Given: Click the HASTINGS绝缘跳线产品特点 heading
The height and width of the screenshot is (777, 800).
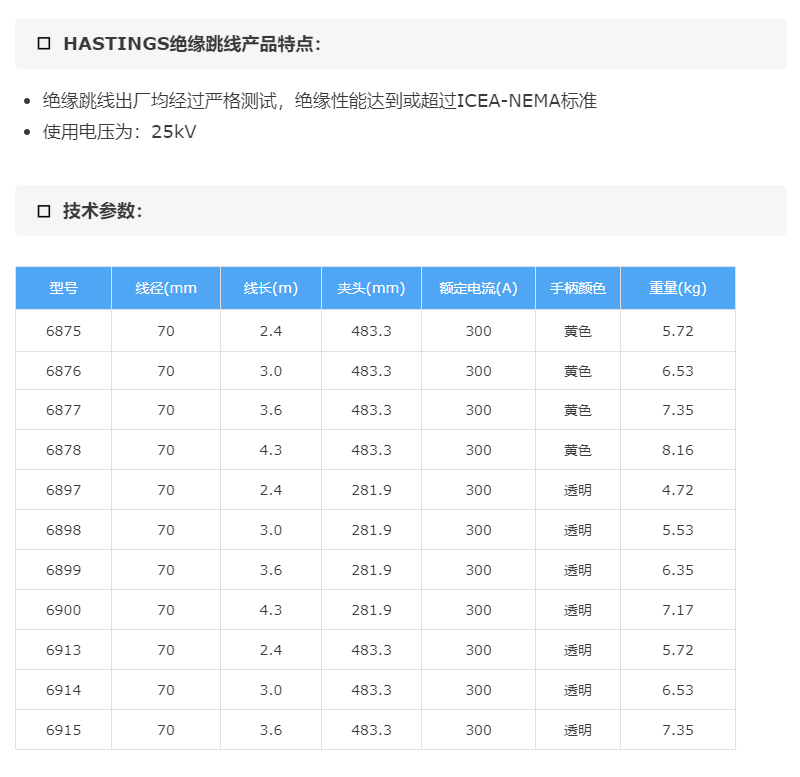Looking at the screenshot, I should tap(192, 44).
